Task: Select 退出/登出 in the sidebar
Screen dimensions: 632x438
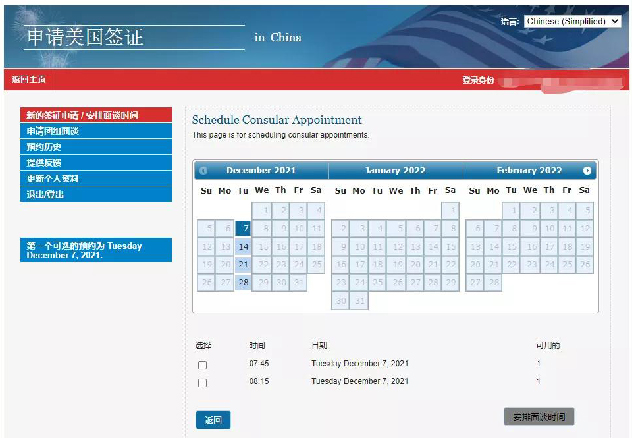Action: click(96, 194)
